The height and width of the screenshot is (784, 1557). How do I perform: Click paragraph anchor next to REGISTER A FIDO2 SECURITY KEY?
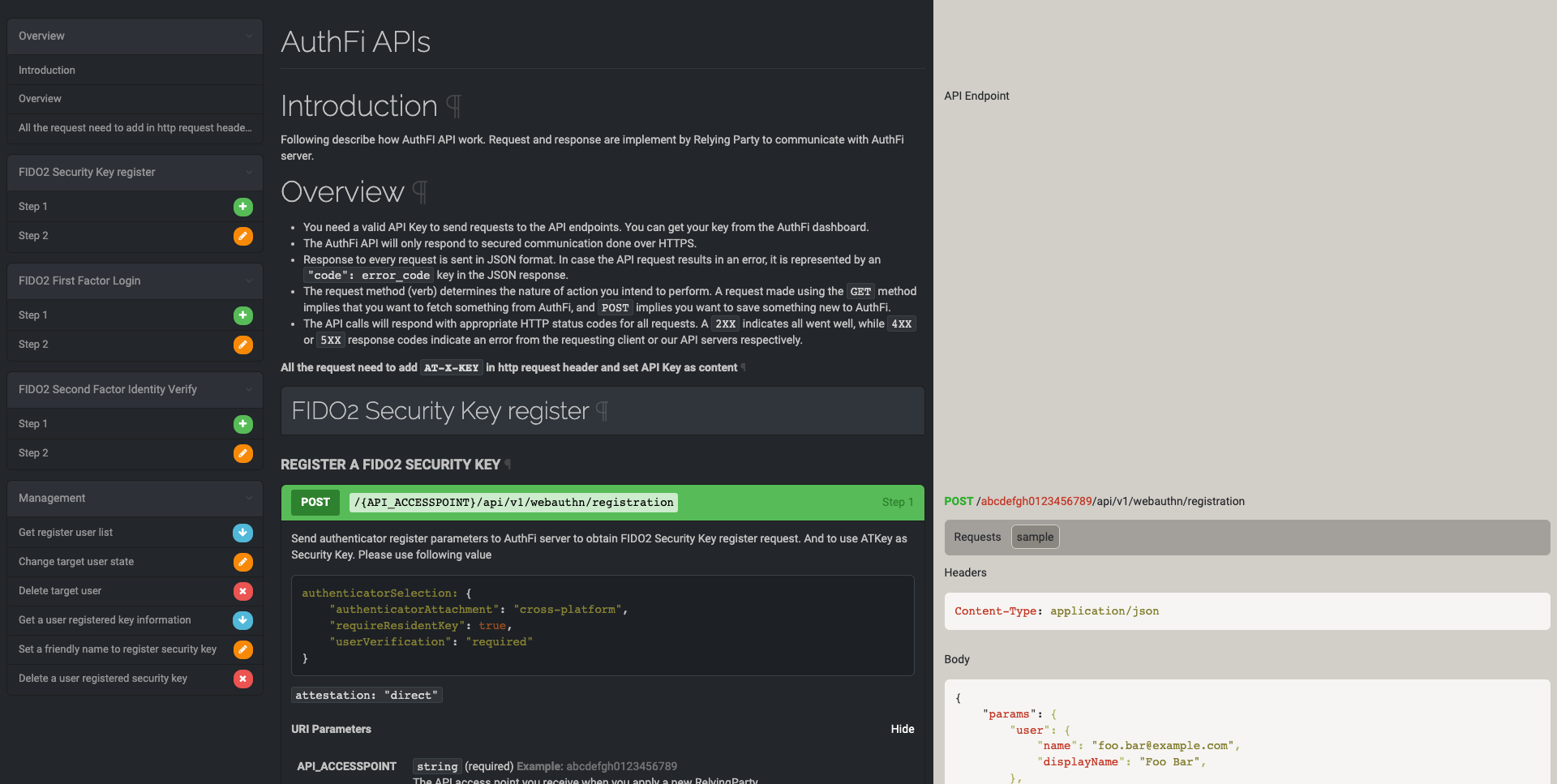pyautogui.click(x=508, y=465)
